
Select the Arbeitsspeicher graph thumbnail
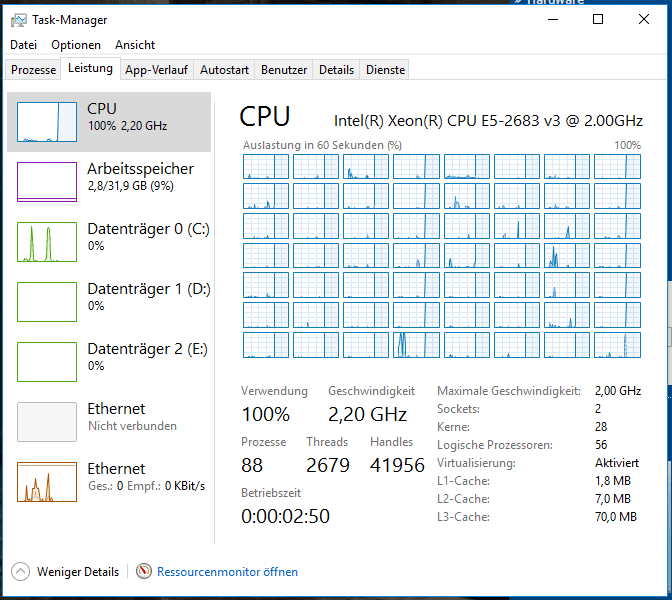tap(47, 182)
